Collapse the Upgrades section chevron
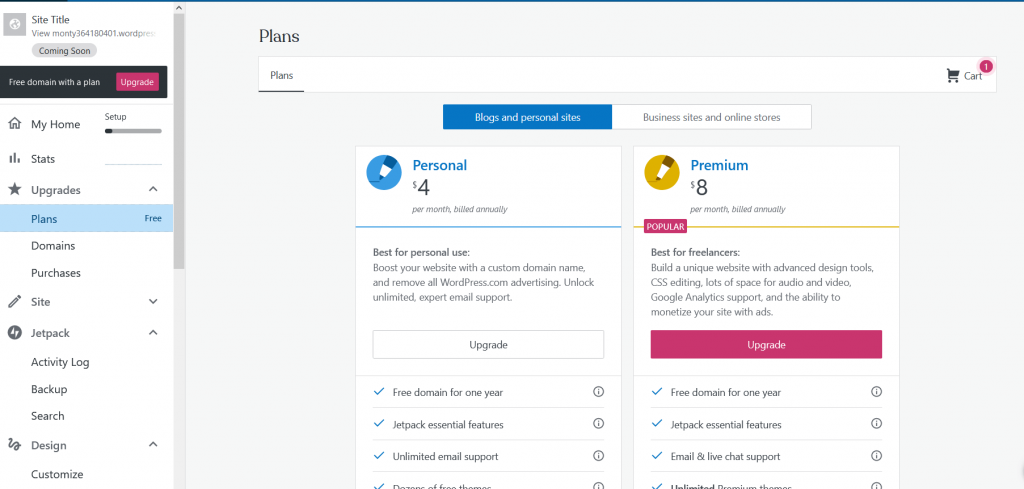 (153, 189)
